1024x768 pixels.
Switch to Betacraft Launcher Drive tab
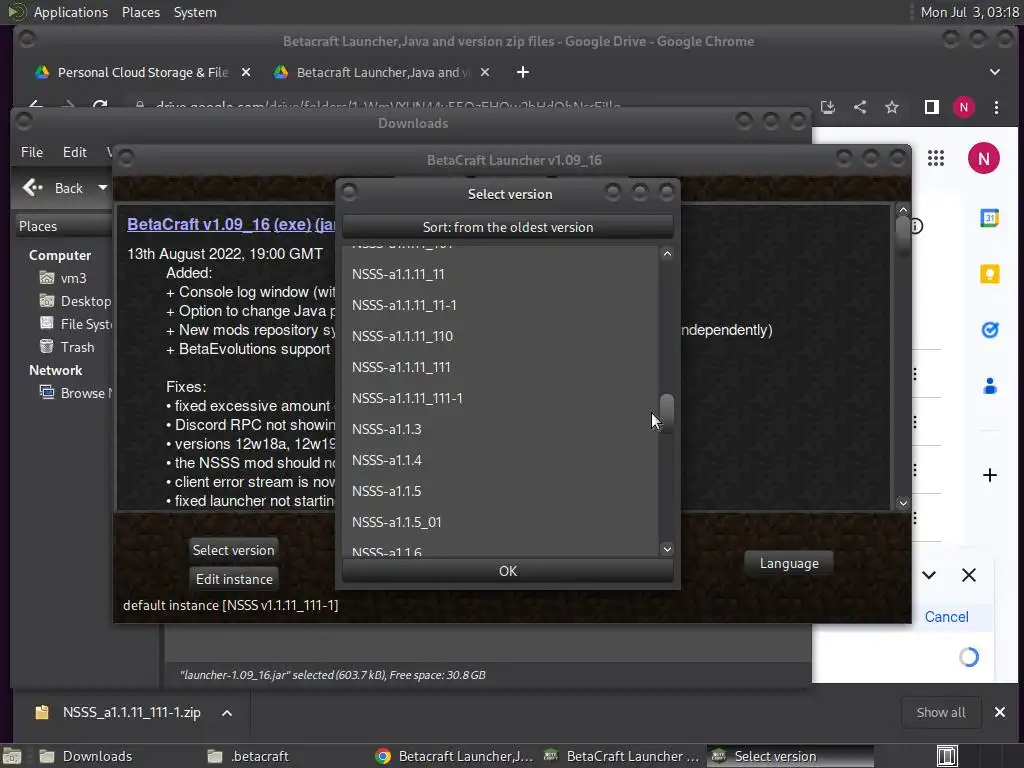point(372,72)
